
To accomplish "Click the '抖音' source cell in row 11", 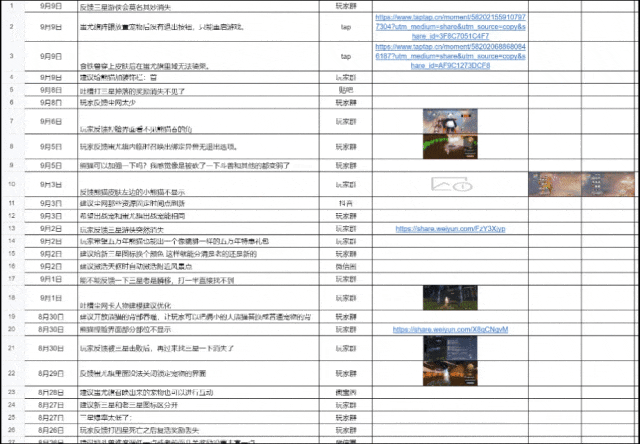I will tap(346, 203).
